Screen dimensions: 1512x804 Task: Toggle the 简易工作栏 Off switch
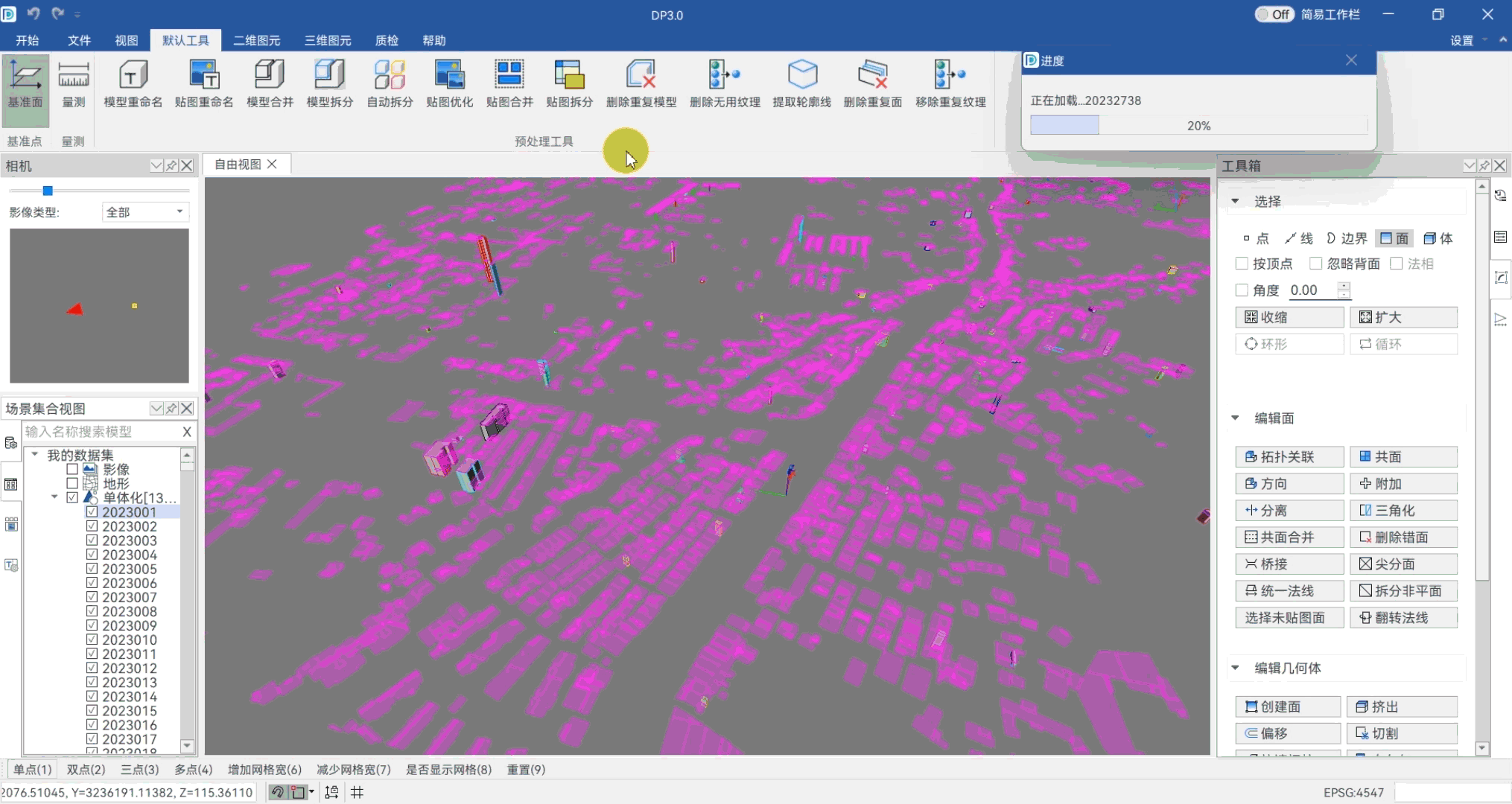(x=1274, y=14)
